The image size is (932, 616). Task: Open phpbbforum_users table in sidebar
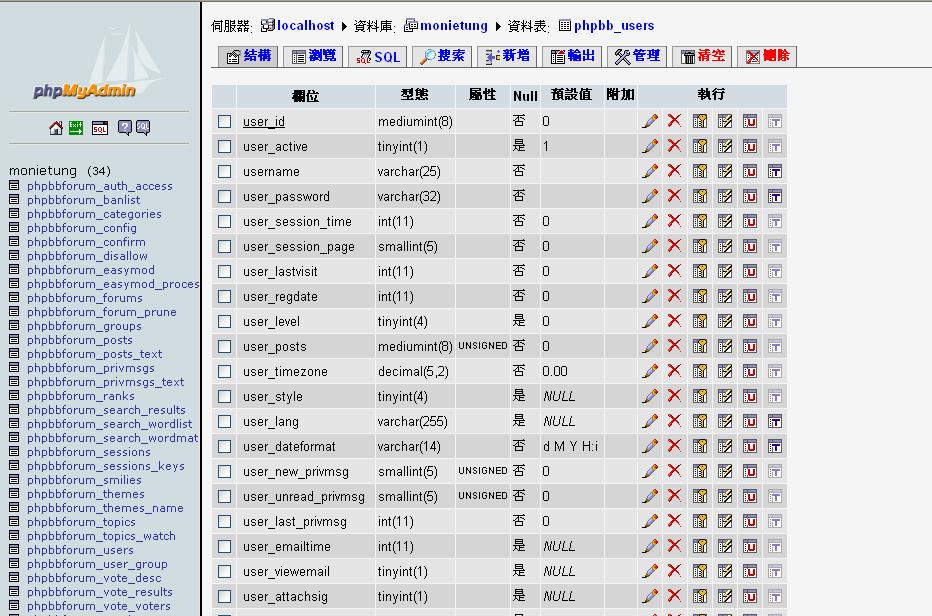(80, 550)
